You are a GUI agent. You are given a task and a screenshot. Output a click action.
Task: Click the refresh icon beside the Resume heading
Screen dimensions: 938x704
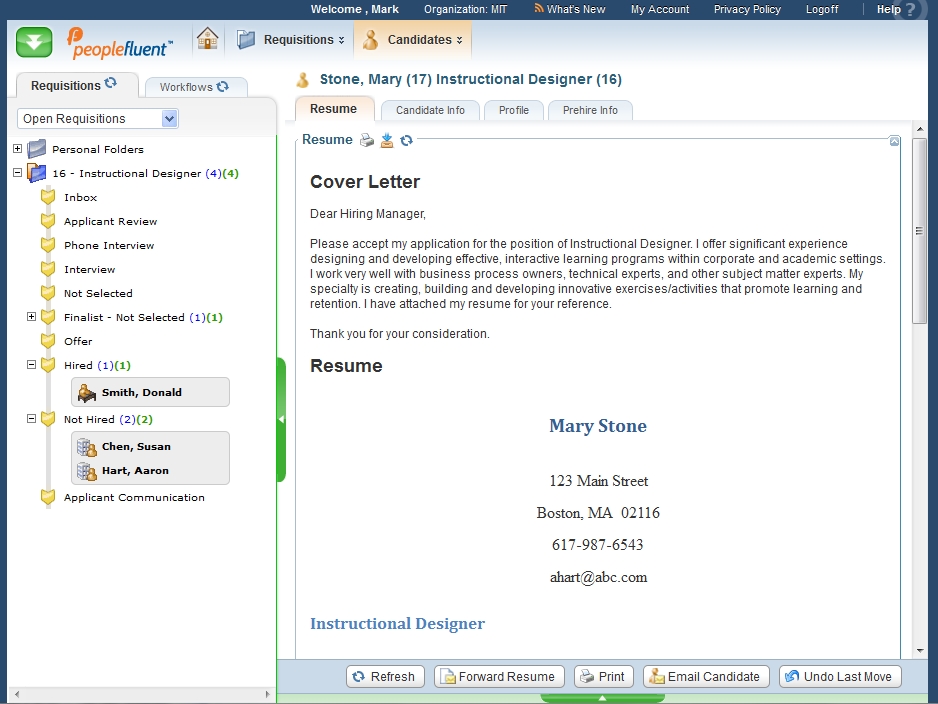point(406,140)
